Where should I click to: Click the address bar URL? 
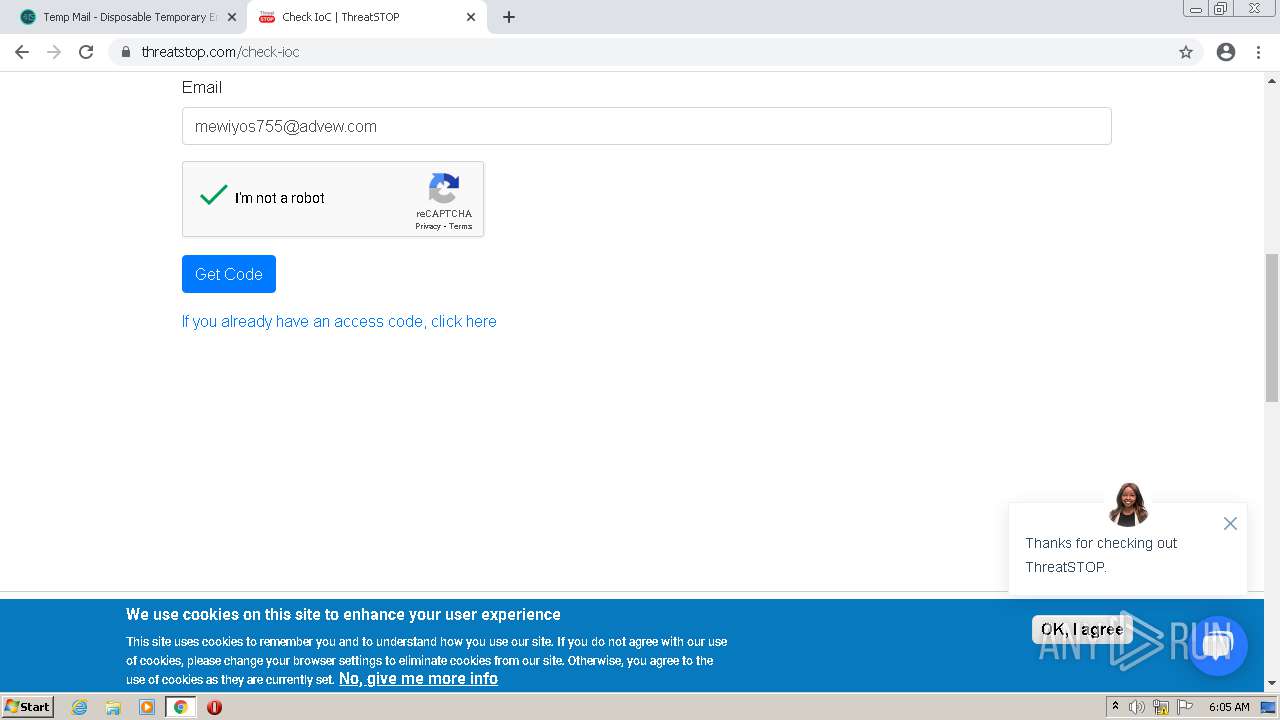pos(220,52)
